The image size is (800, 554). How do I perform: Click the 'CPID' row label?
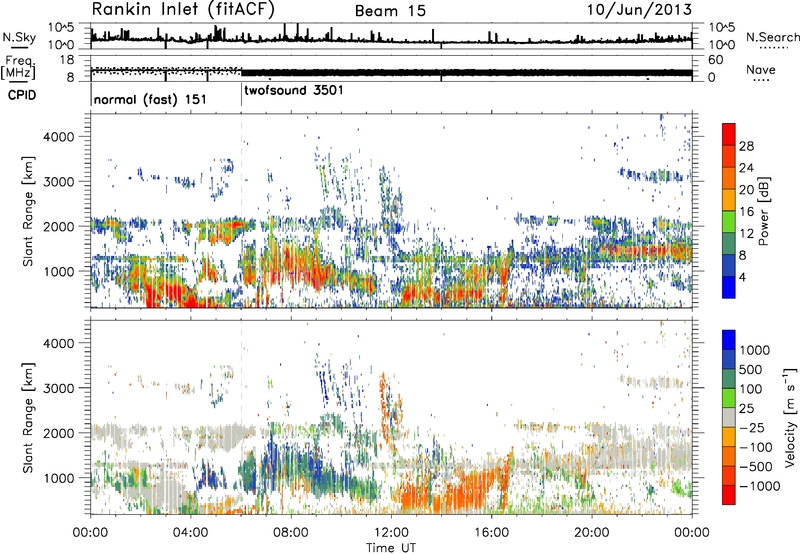22,95
